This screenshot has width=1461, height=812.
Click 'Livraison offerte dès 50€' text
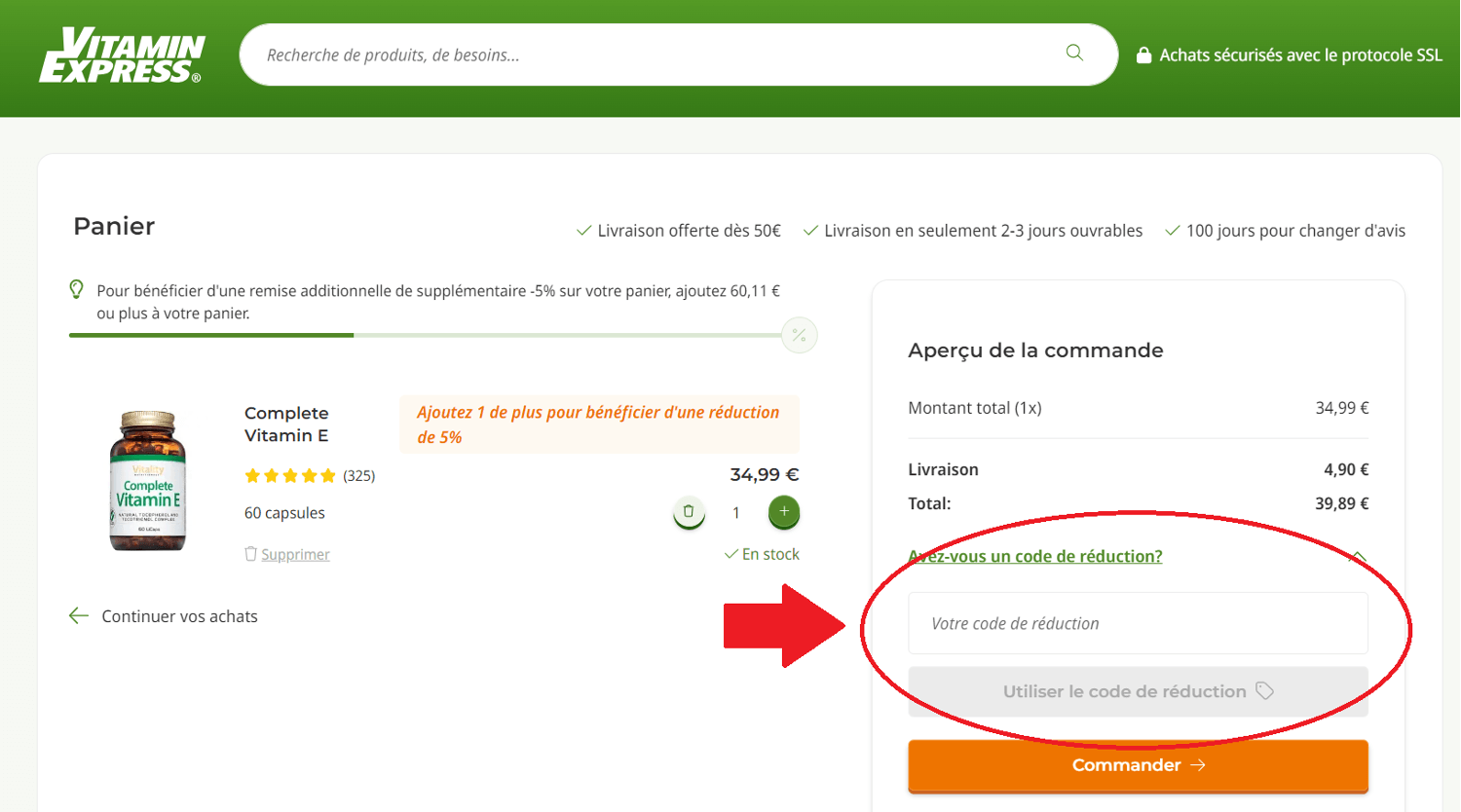click(689, 231)
